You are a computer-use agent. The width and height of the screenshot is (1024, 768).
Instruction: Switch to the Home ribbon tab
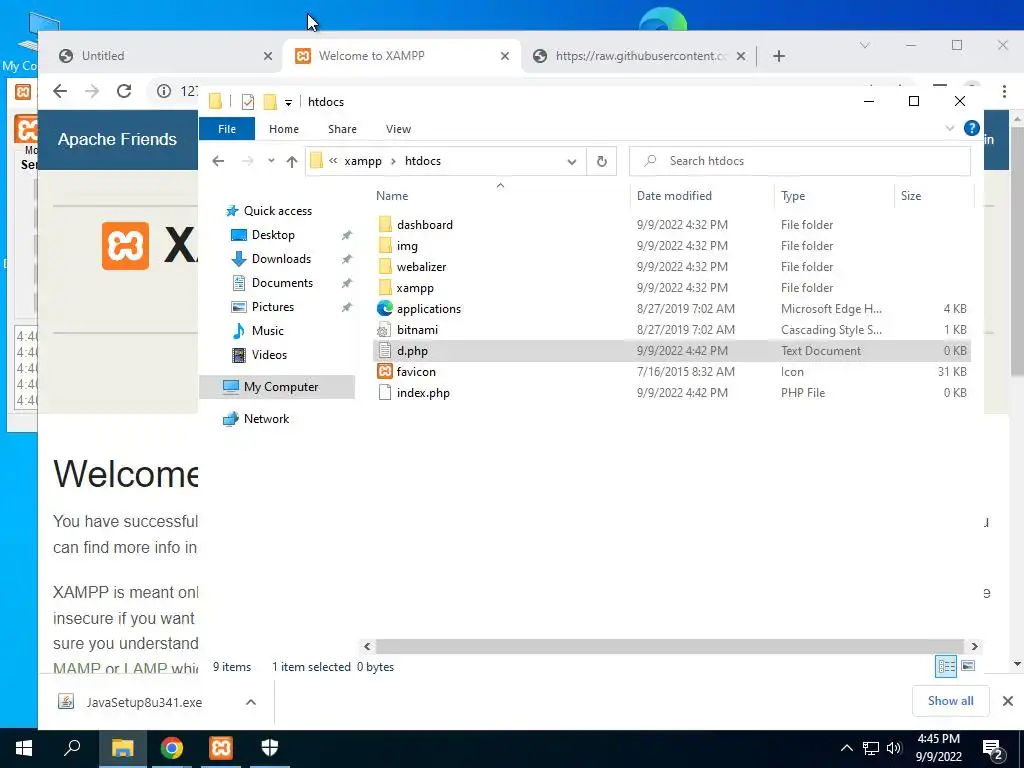click(x=283, y=129)
